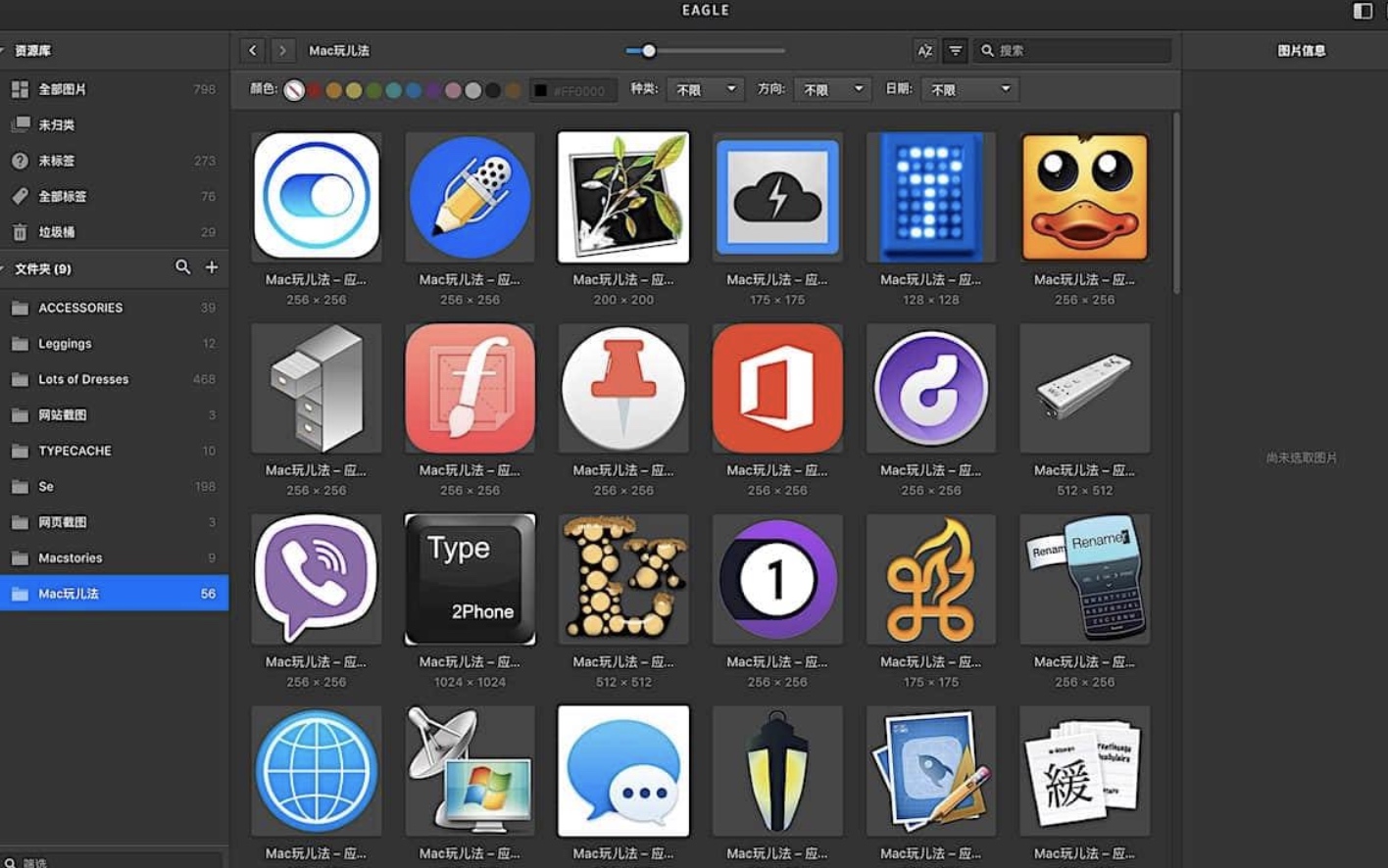Select the Chinese character papers thumbnail
The image size is (1388, 868).
tap(1085, 771)
